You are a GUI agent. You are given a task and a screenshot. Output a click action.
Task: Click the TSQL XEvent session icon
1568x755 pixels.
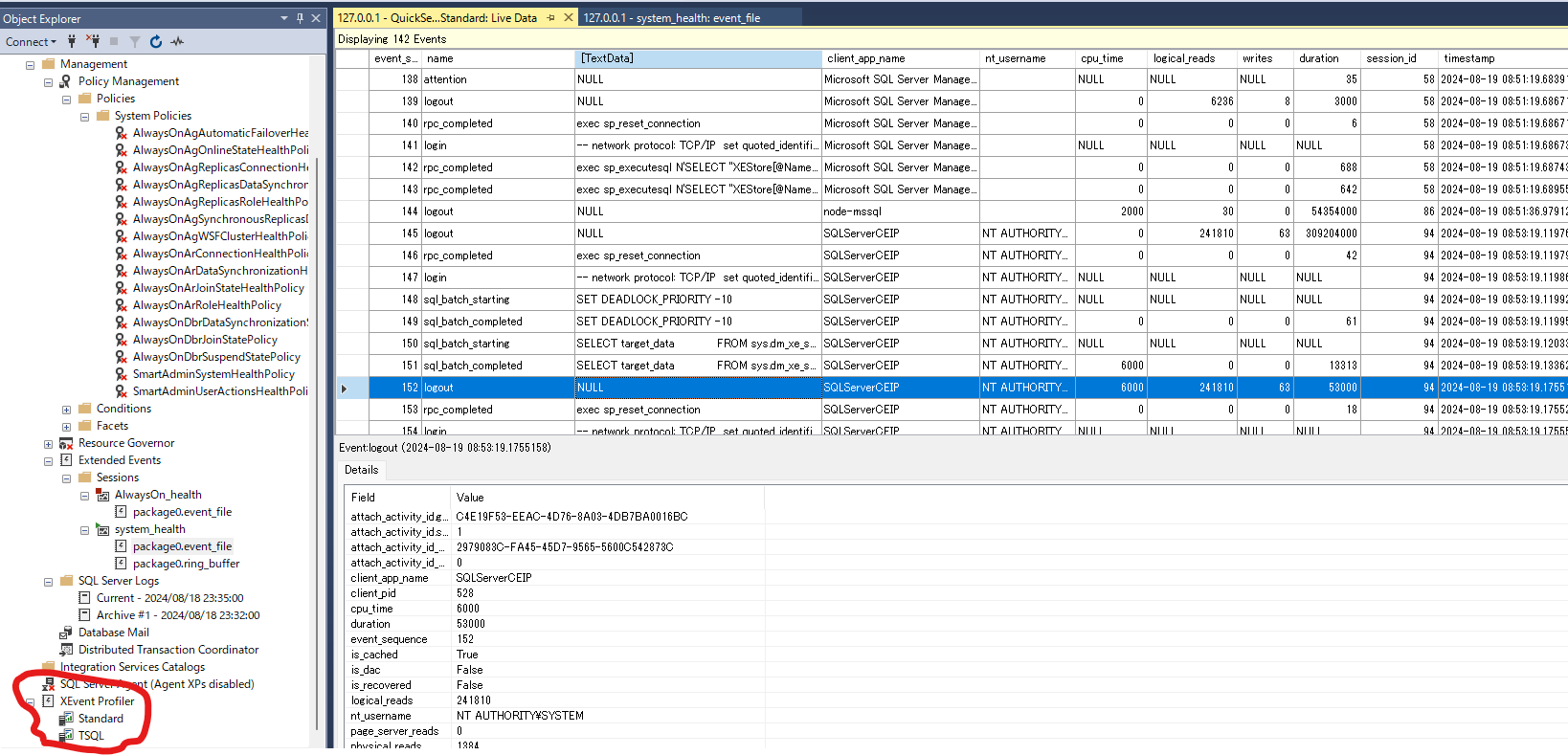coord(66,736)
